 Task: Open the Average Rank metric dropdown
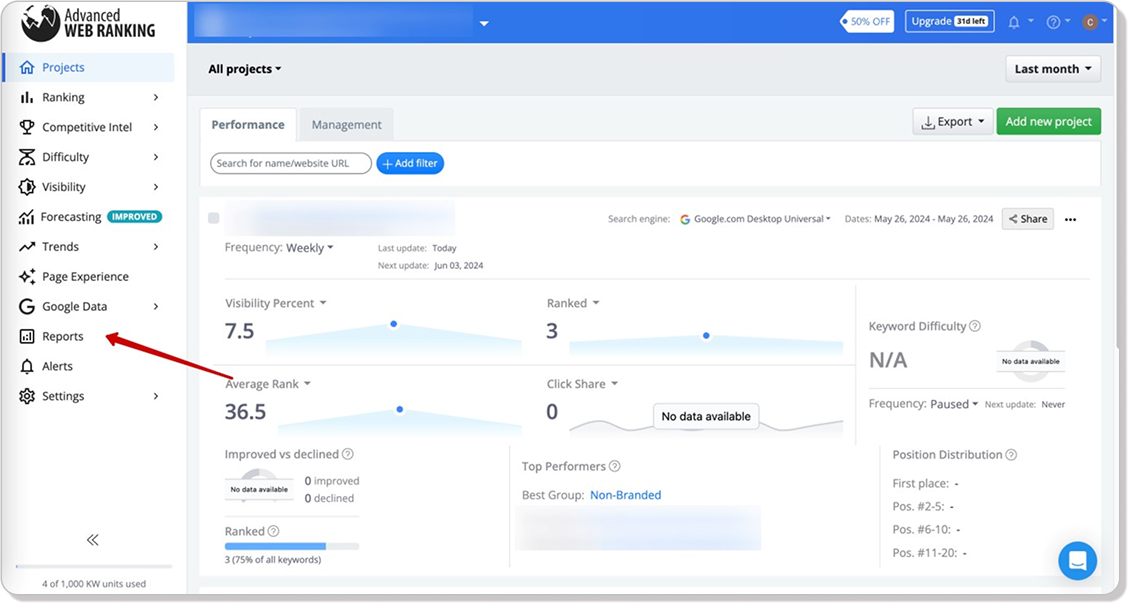click(x=268, y=384)
